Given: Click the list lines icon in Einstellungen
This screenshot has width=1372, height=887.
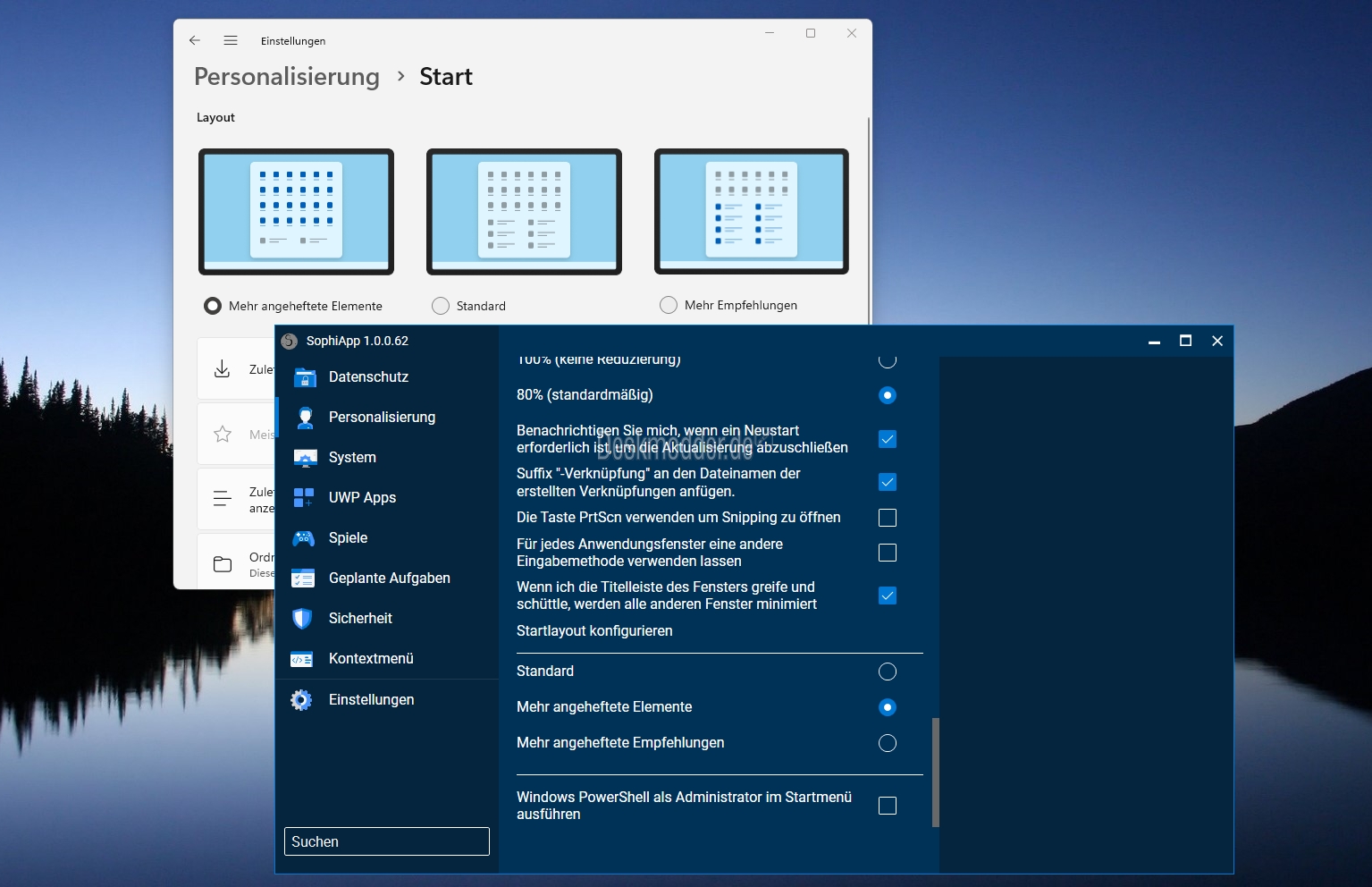Looking at the screenshot, I should 223,499.
